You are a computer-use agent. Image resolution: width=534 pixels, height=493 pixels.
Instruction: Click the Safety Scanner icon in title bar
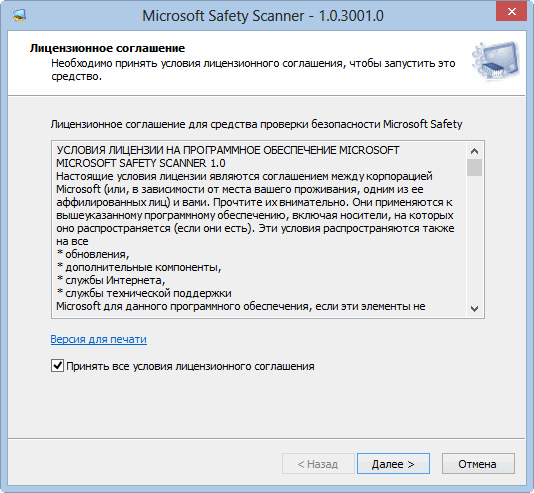[x=18, y=15]
